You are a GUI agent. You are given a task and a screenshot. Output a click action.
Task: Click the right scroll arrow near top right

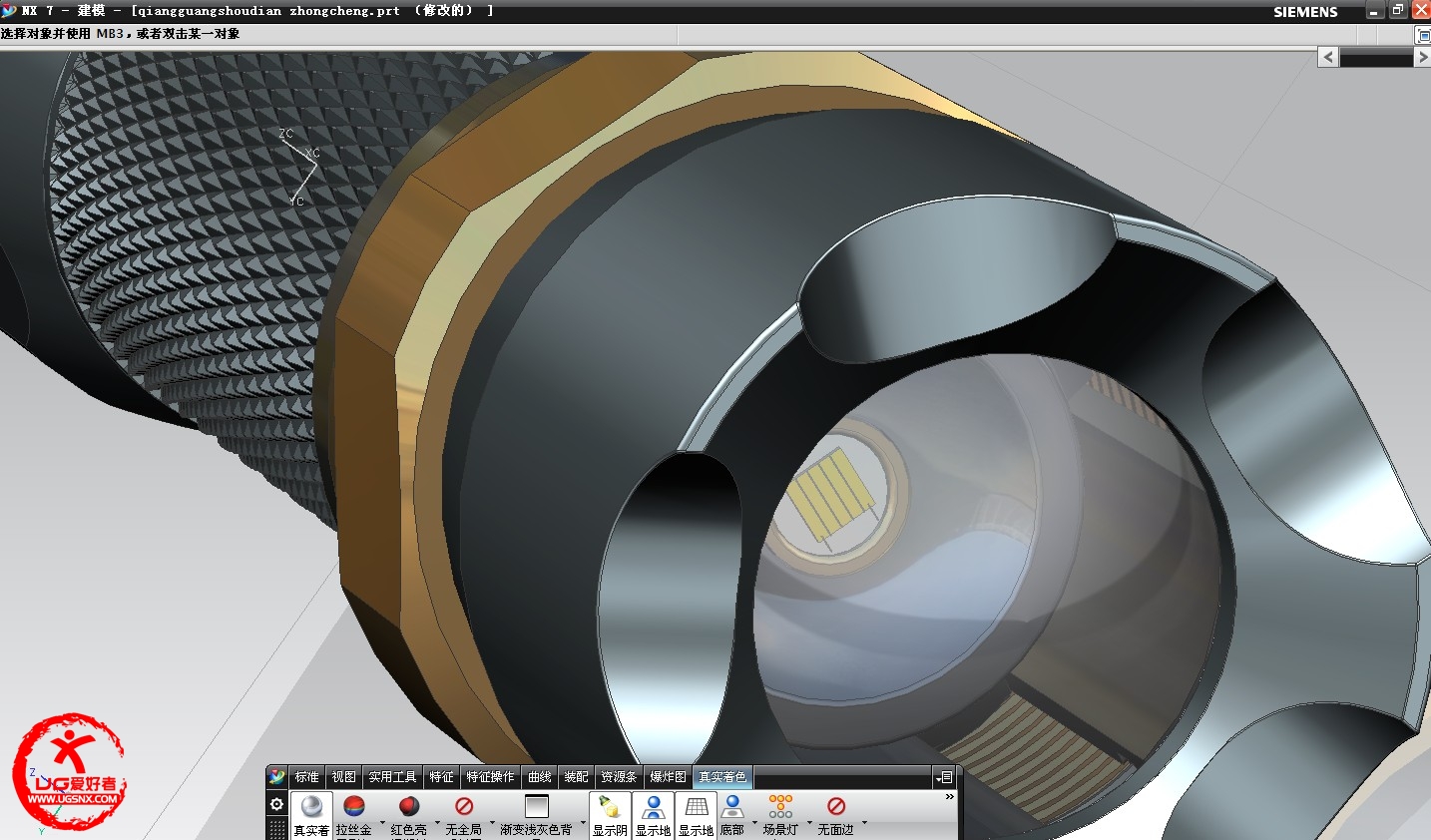(x=1423, y=58)
